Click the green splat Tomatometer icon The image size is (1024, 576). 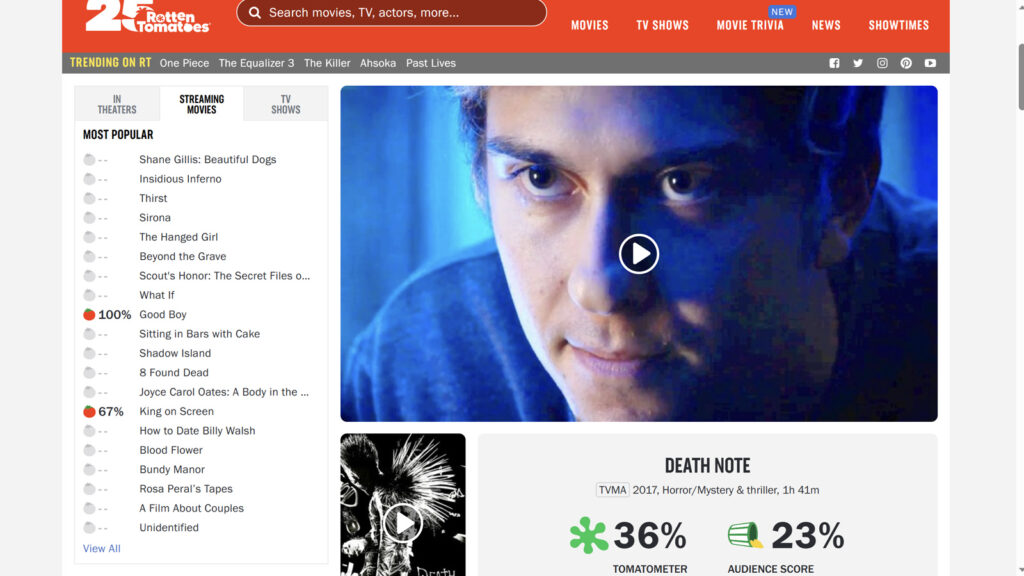pos(589,536)
